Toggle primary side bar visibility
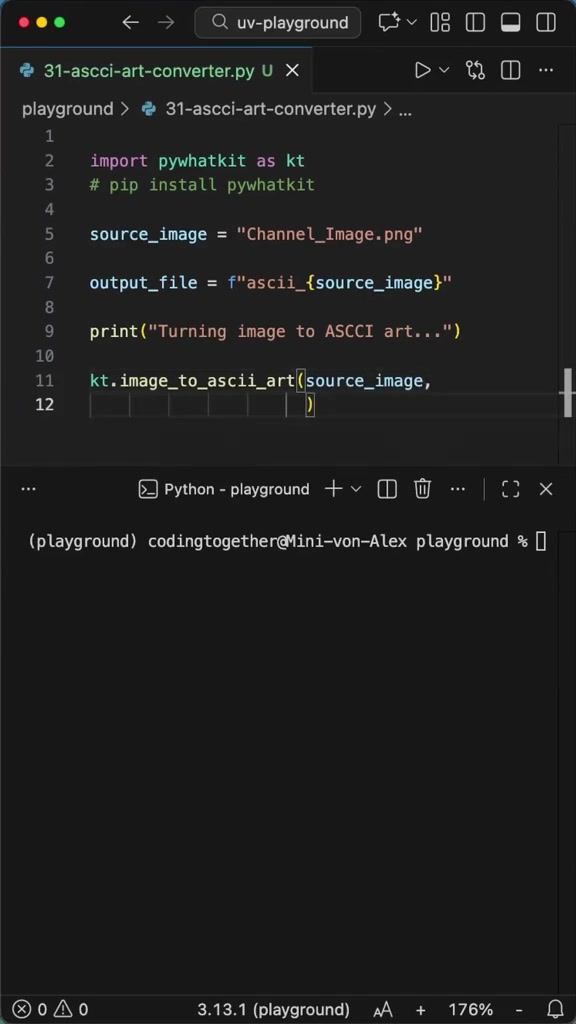This screenshot has width=576, height=1024. (x=475, y=22)
